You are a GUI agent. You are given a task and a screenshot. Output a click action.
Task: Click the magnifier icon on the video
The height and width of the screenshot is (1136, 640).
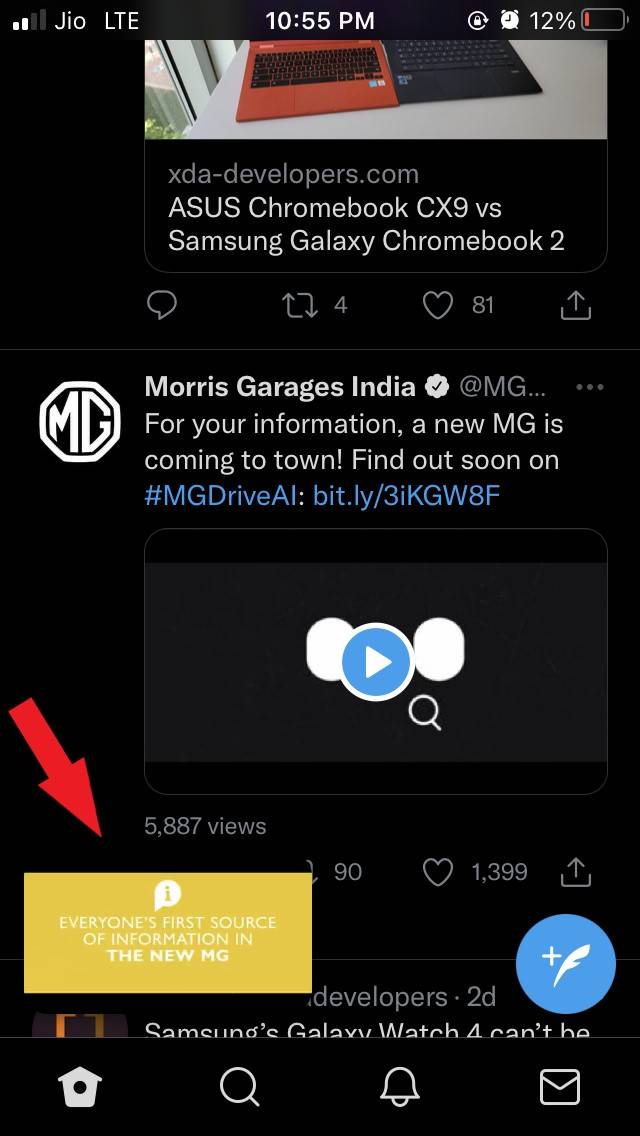[x=425, y=714]
